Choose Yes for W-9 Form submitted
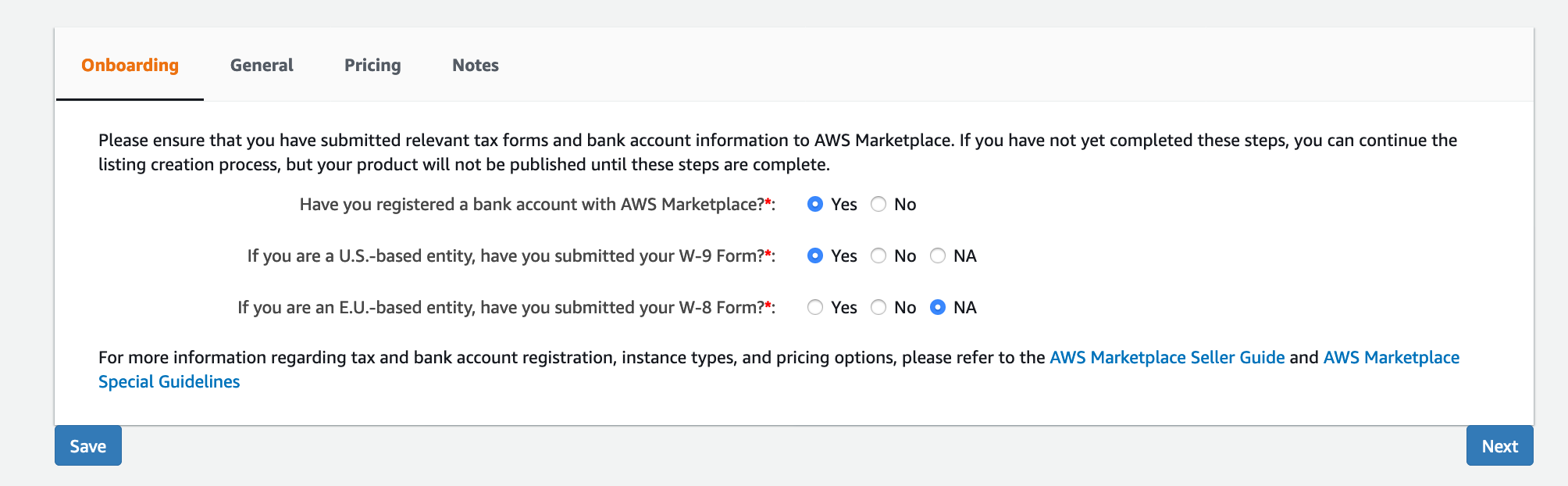The width and height of the screenshot is (1568, 486). (815, 256)
